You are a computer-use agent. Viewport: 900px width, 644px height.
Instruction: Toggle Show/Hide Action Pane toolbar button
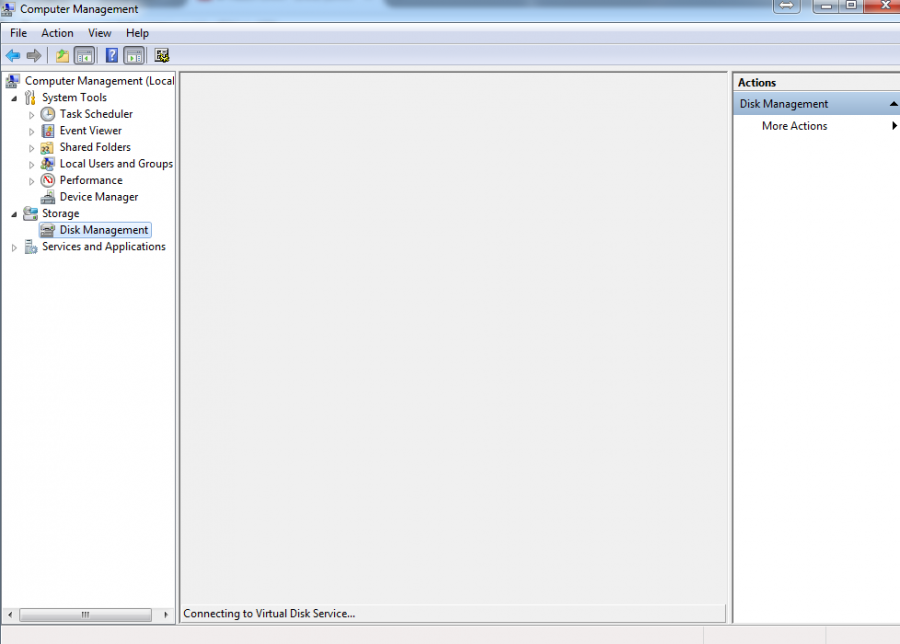135,56
